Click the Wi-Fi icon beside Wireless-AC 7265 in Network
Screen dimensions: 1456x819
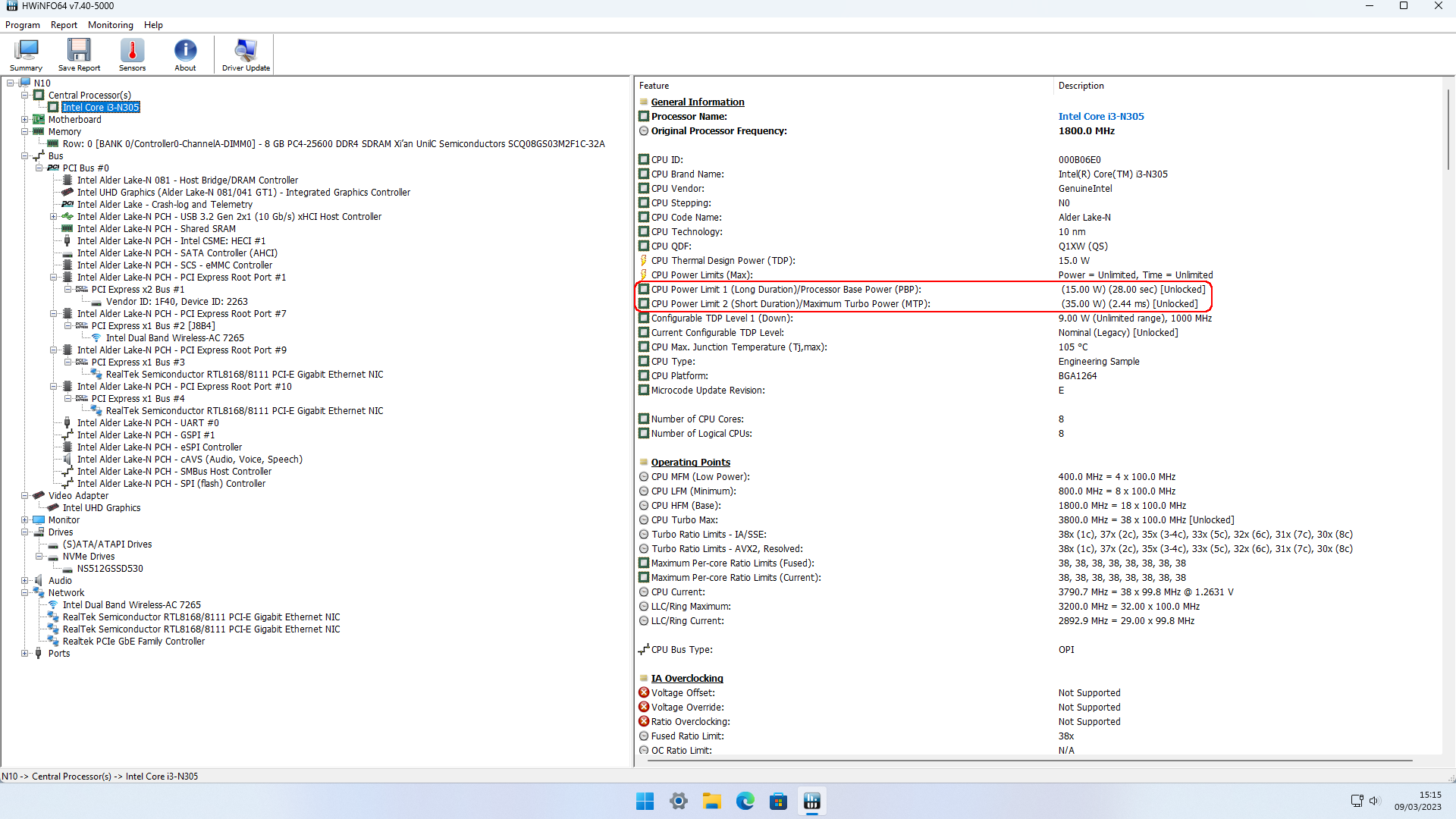[53, 605]
